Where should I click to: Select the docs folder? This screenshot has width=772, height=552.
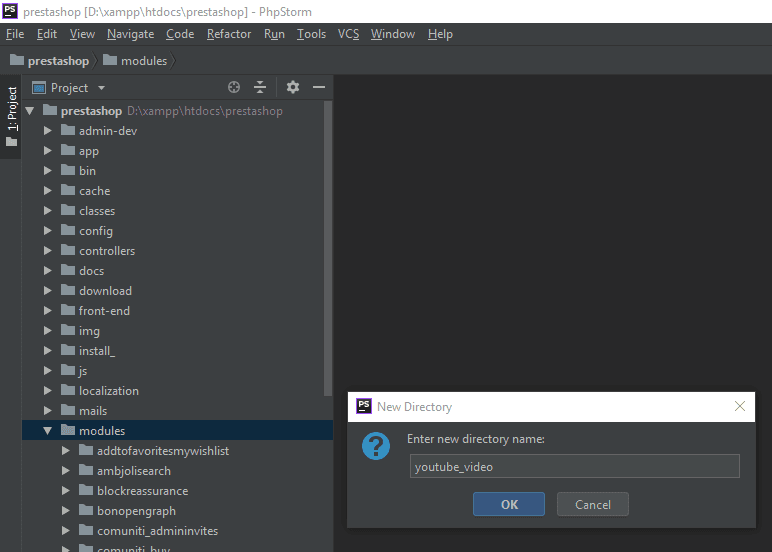pos(92,271)
